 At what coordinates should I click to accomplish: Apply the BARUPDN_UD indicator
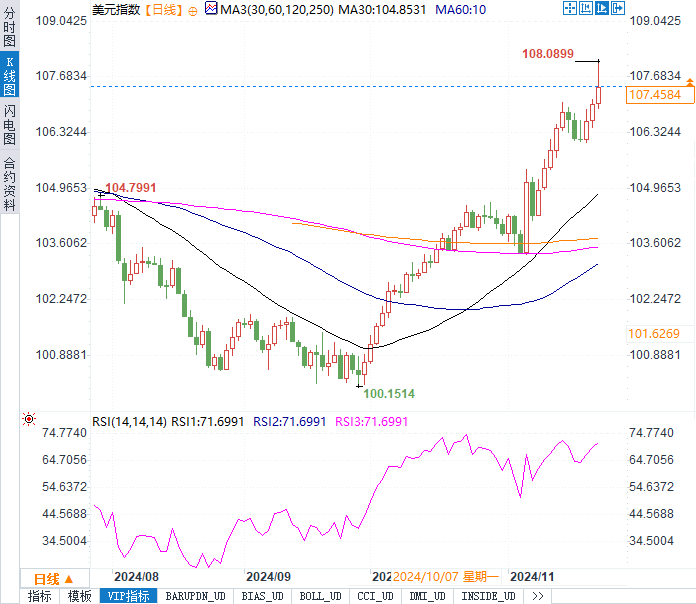pos(195,596)
